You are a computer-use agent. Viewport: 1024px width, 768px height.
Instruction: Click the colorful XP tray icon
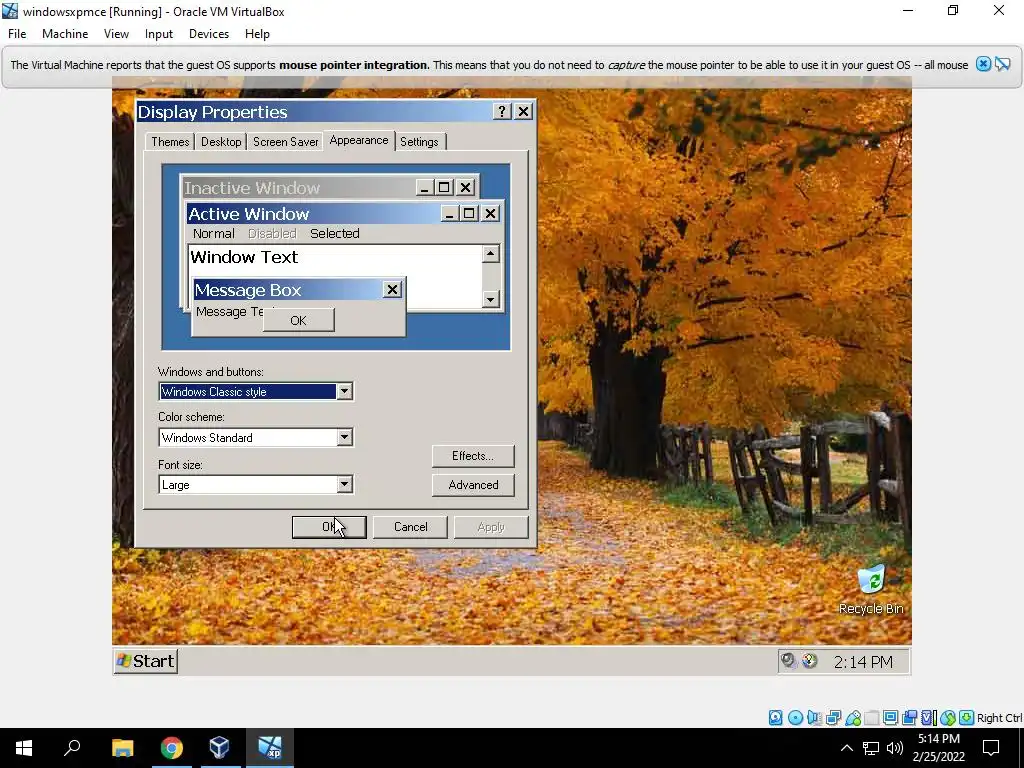tap(810, 661)
